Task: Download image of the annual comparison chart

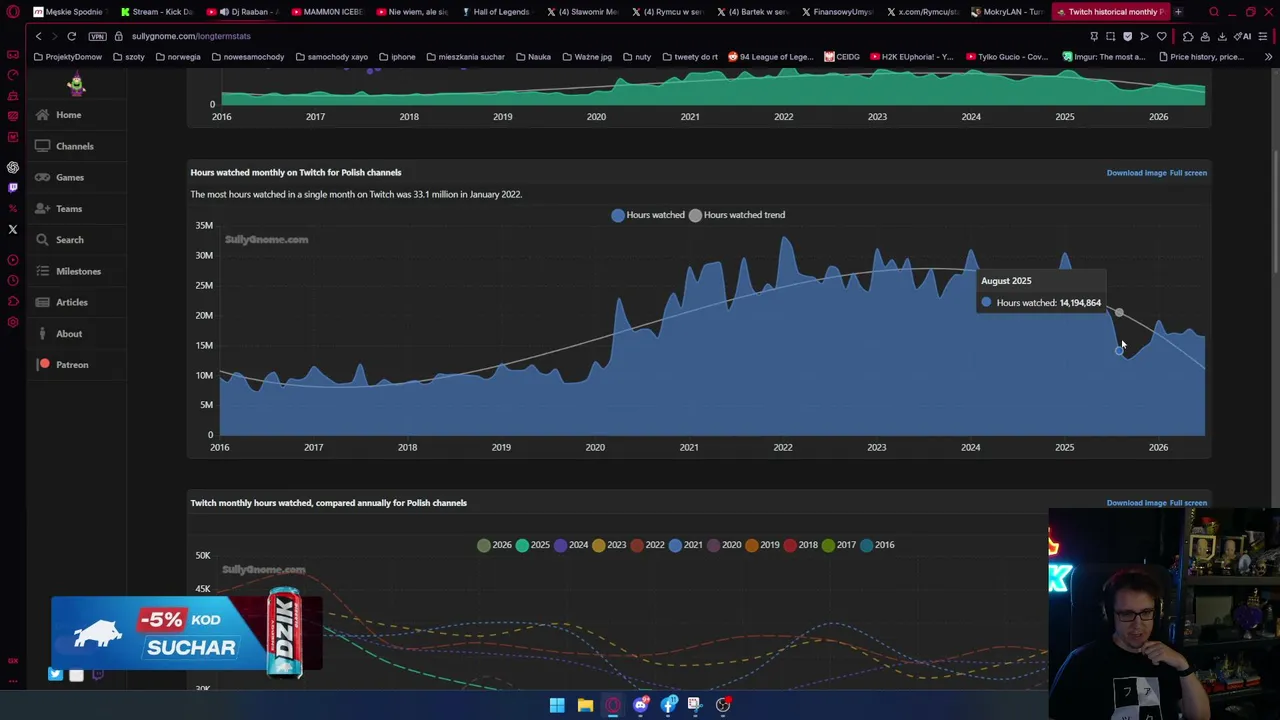Action: 1136,503
